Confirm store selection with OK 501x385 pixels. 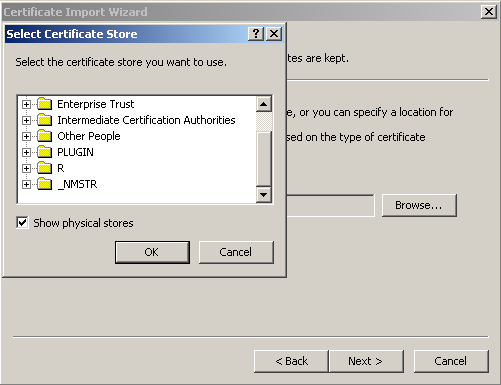pos(152,252)
